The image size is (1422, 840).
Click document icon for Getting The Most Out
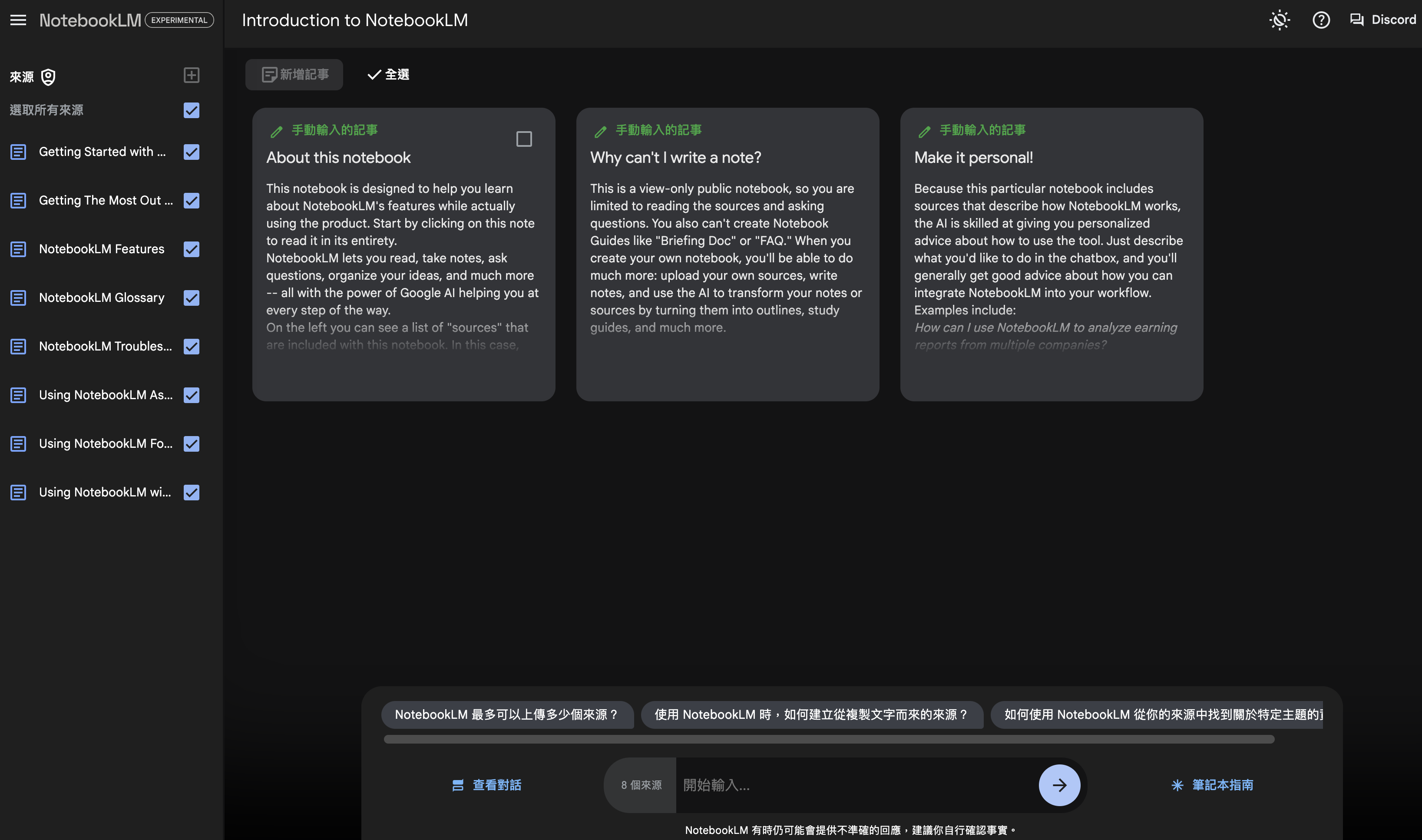coord(18,200)
